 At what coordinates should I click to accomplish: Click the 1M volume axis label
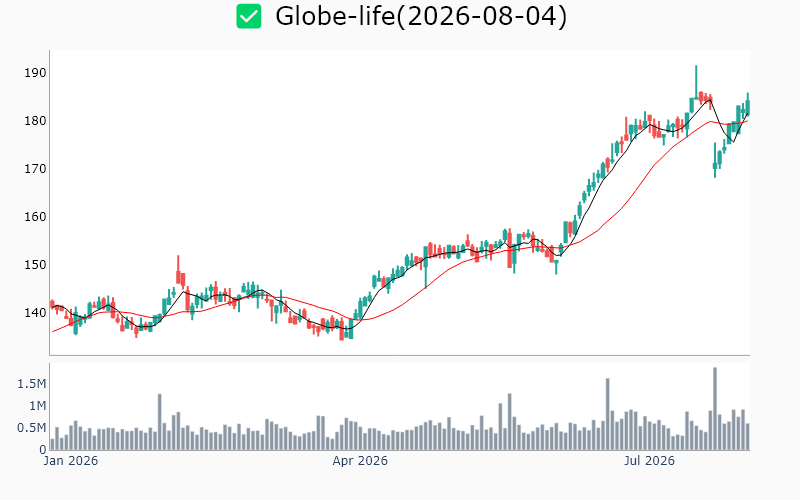tap(37, 406)
